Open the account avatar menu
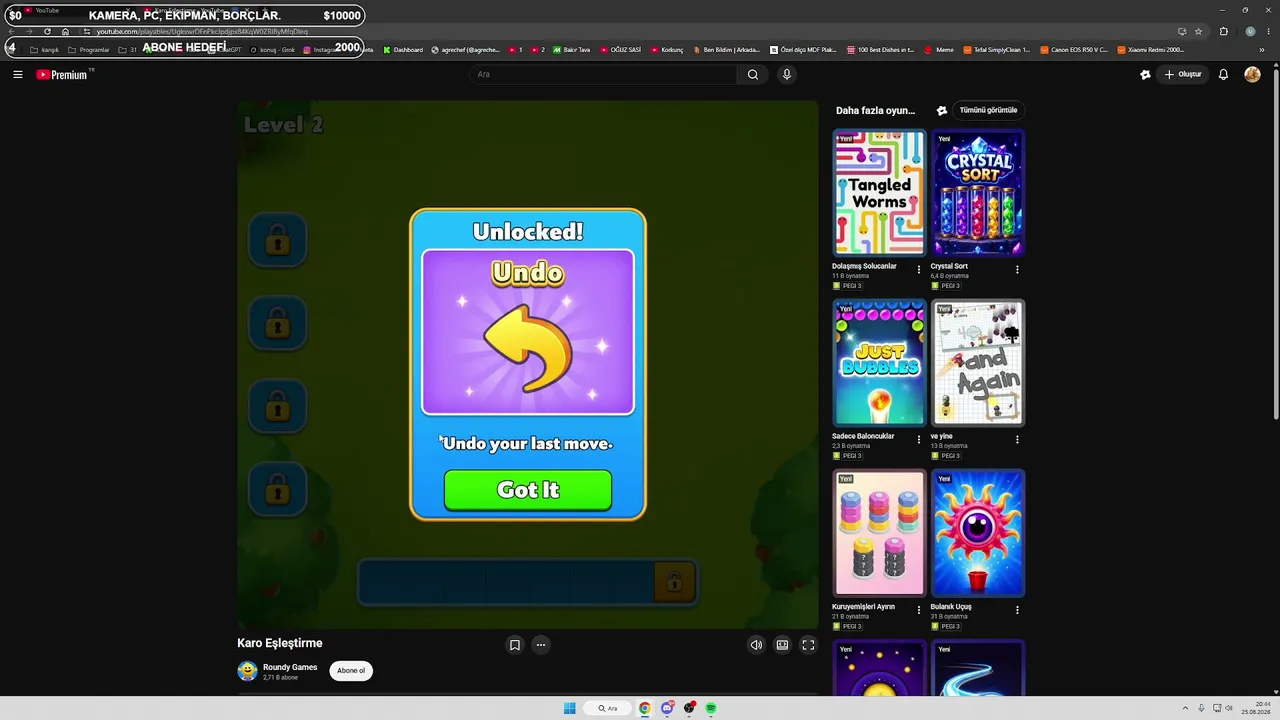This screenshot has height=720, width=1280. 1252,74
